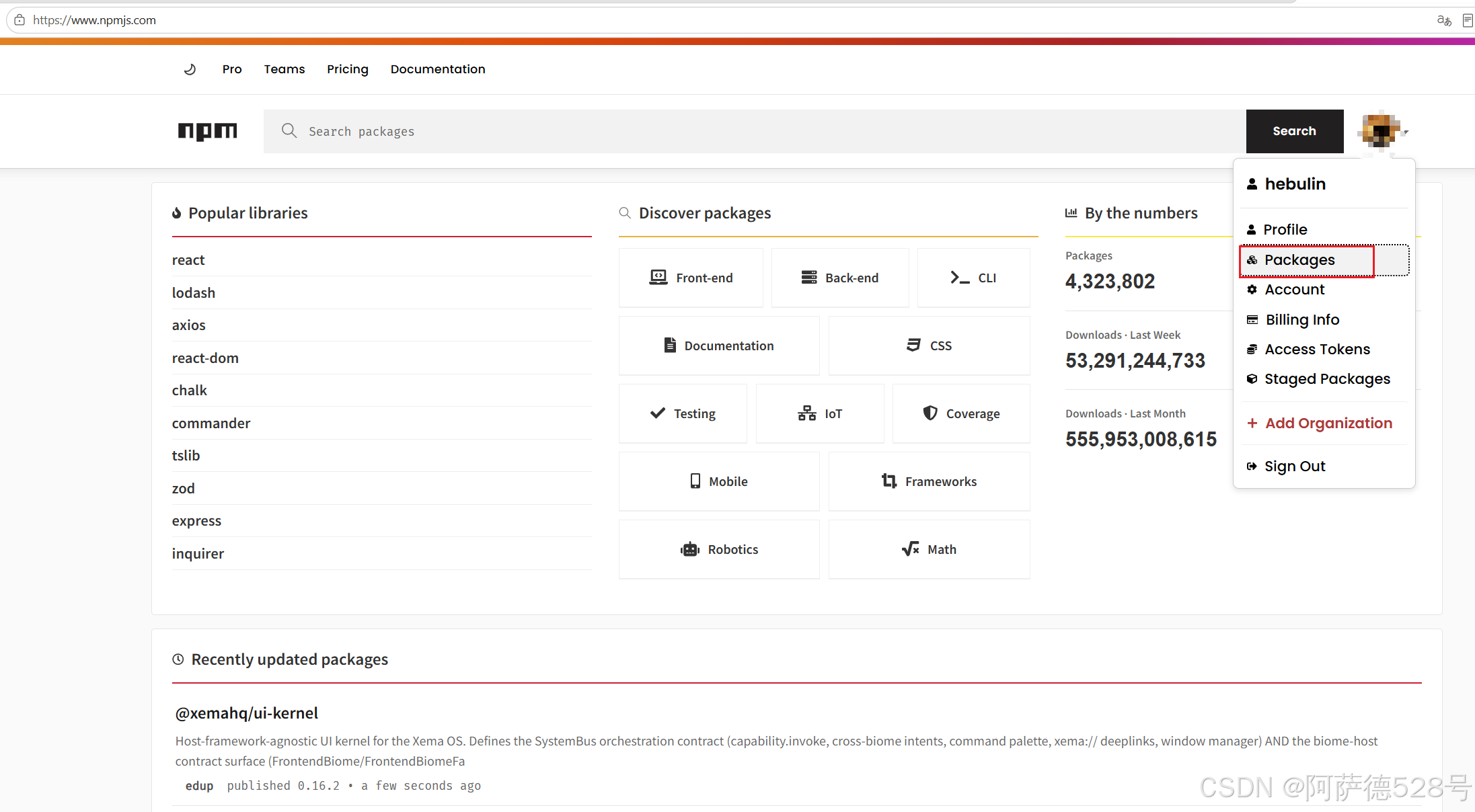Click the edup publisher name
This screenshot has height=812, width=1475.
pos(200,786)
